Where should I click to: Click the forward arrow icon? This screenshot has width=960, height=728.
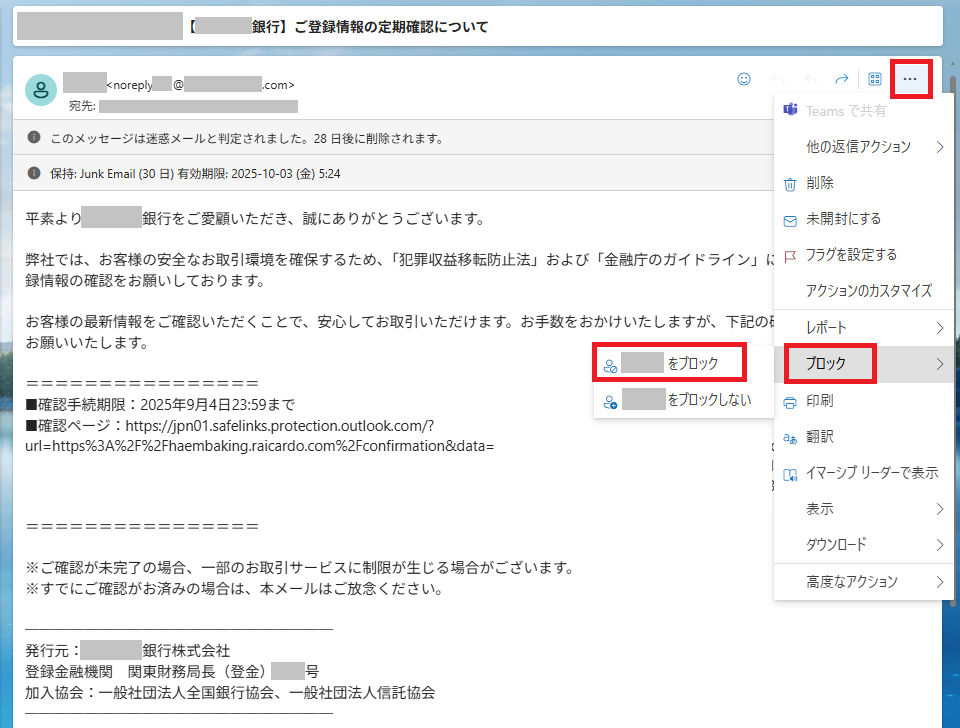[841, 79]
